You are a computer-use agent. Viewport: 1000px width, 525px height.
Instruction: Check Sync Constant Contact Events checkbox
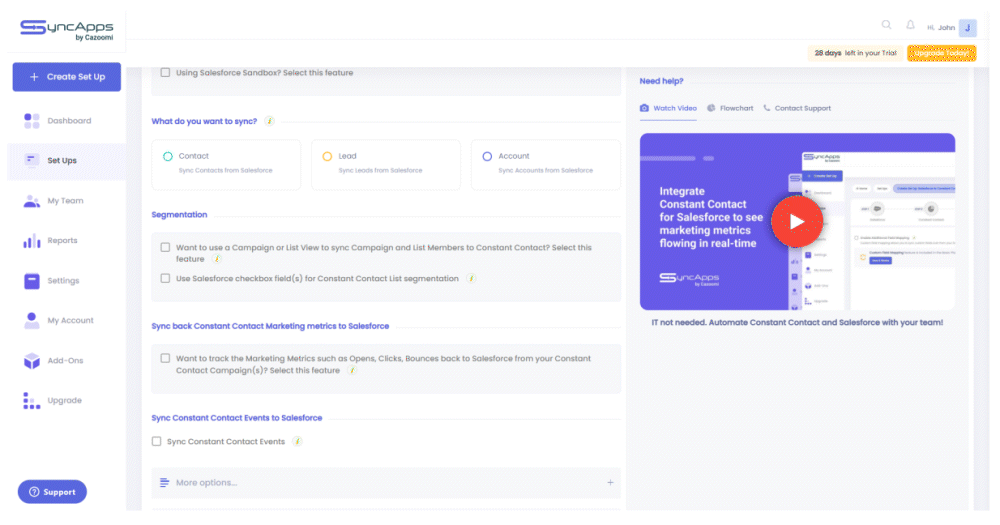coord(156,441)
